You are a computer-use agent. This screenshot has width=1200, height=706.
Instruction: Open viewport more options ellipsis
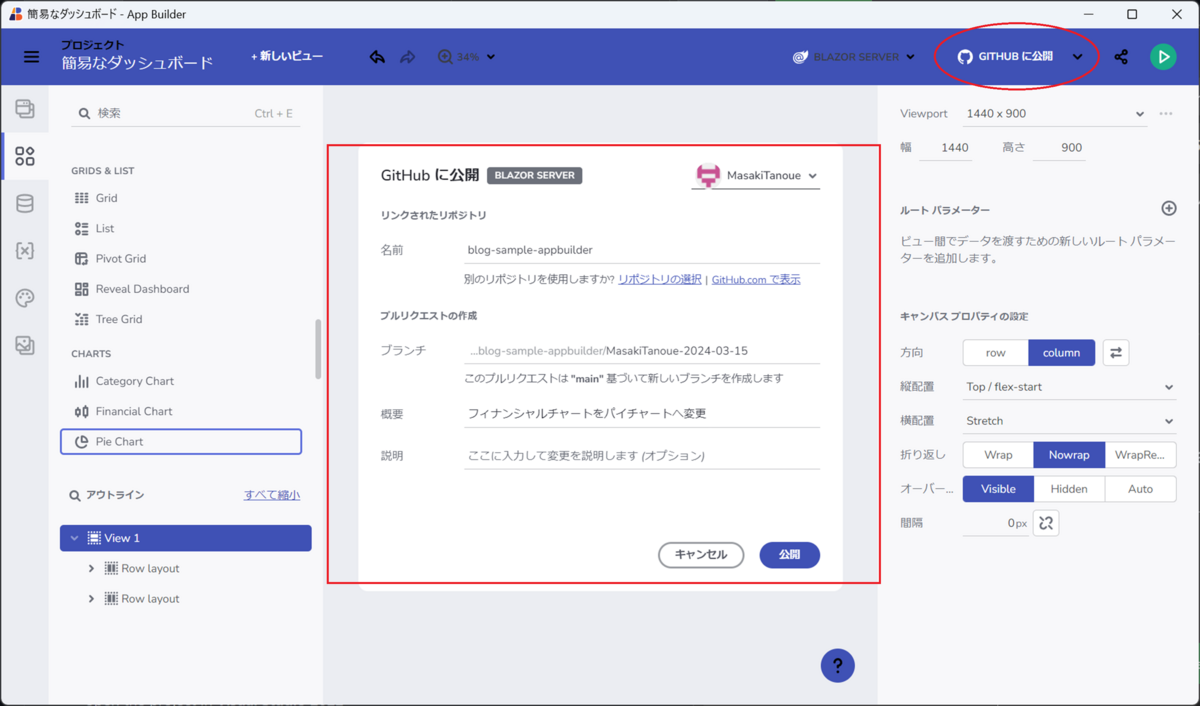[x=1166, y=114]
